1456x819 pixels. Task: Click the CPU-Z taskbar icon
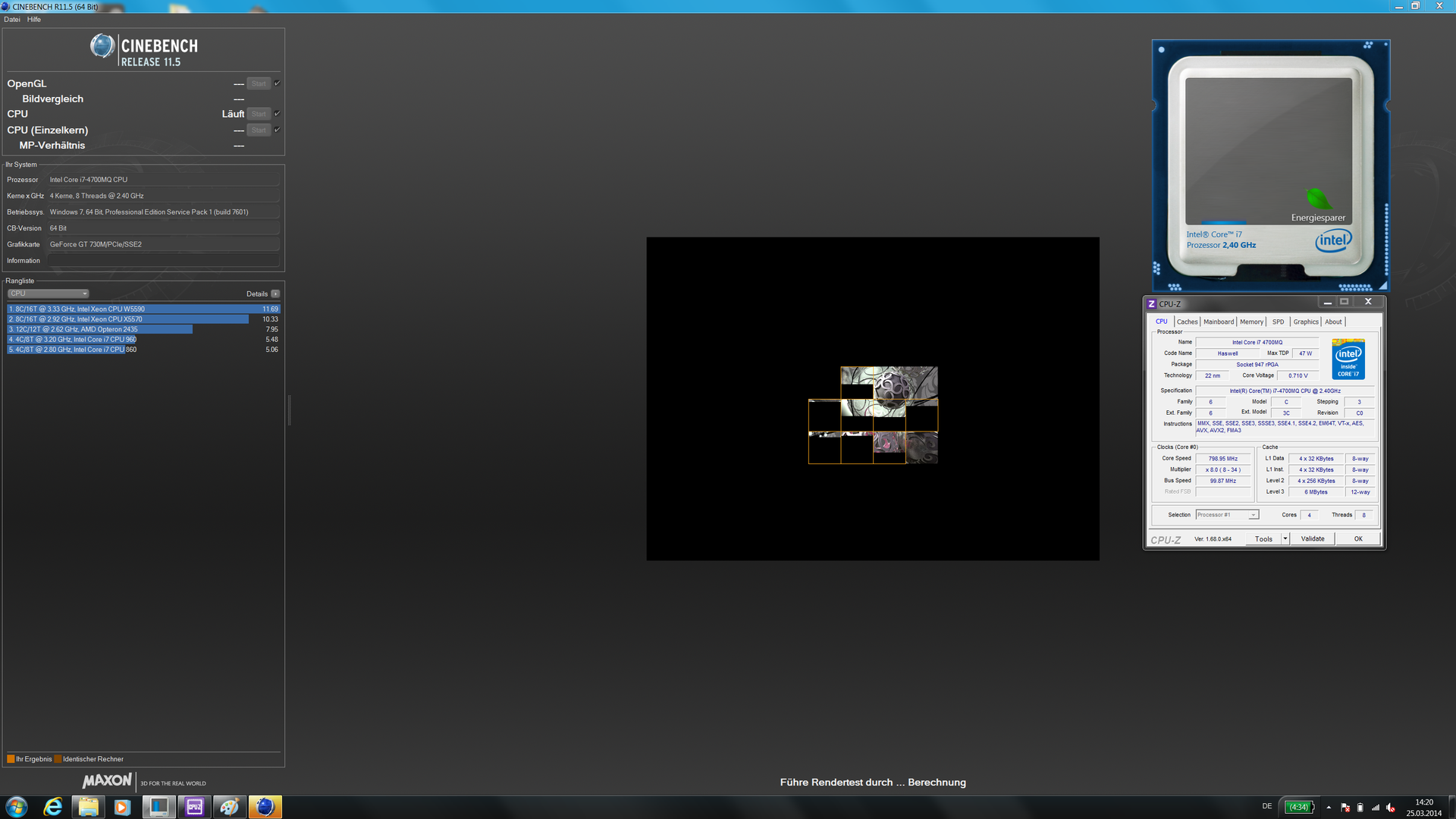[194, 807]
